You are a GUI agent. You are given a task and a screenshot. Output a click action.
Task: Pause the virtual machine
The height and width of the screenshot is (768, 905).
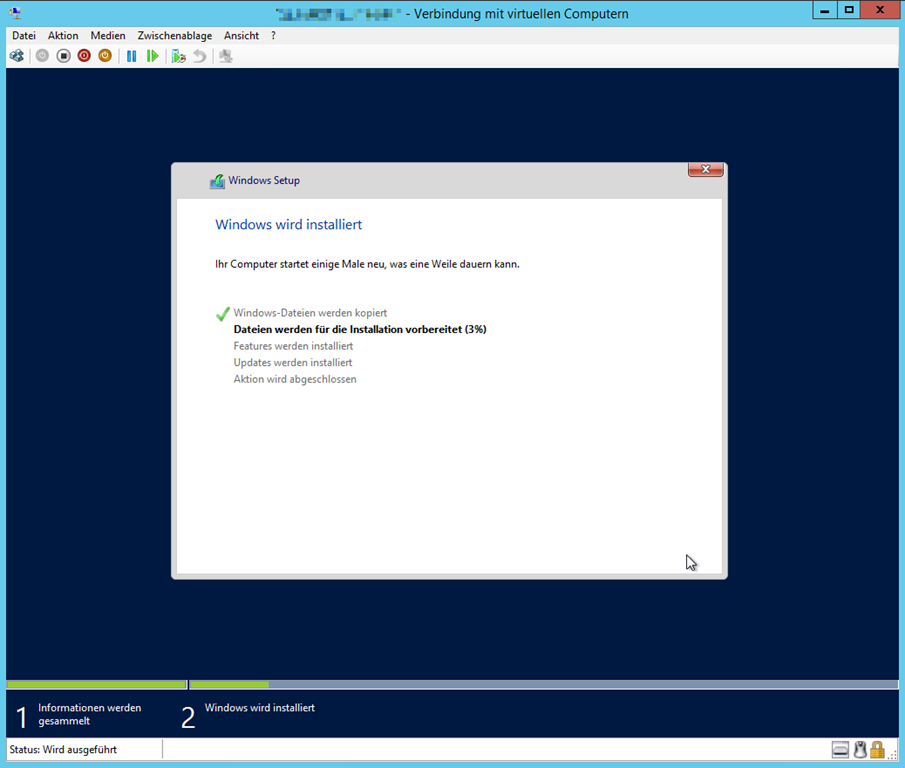[x=131, y=56]
